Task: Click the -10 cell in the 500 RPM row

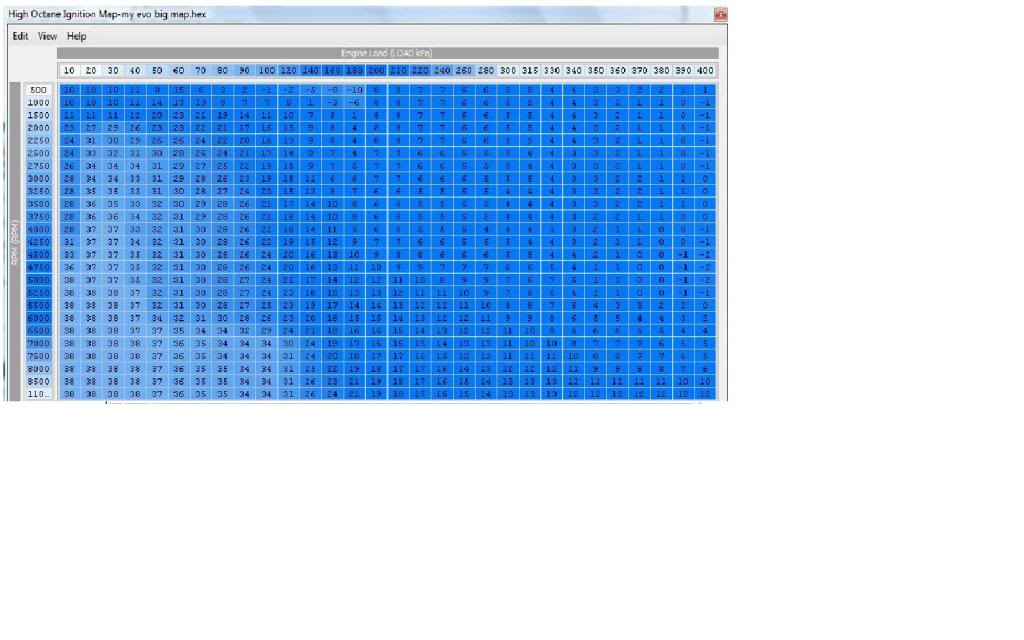Action: coord(354,90)
